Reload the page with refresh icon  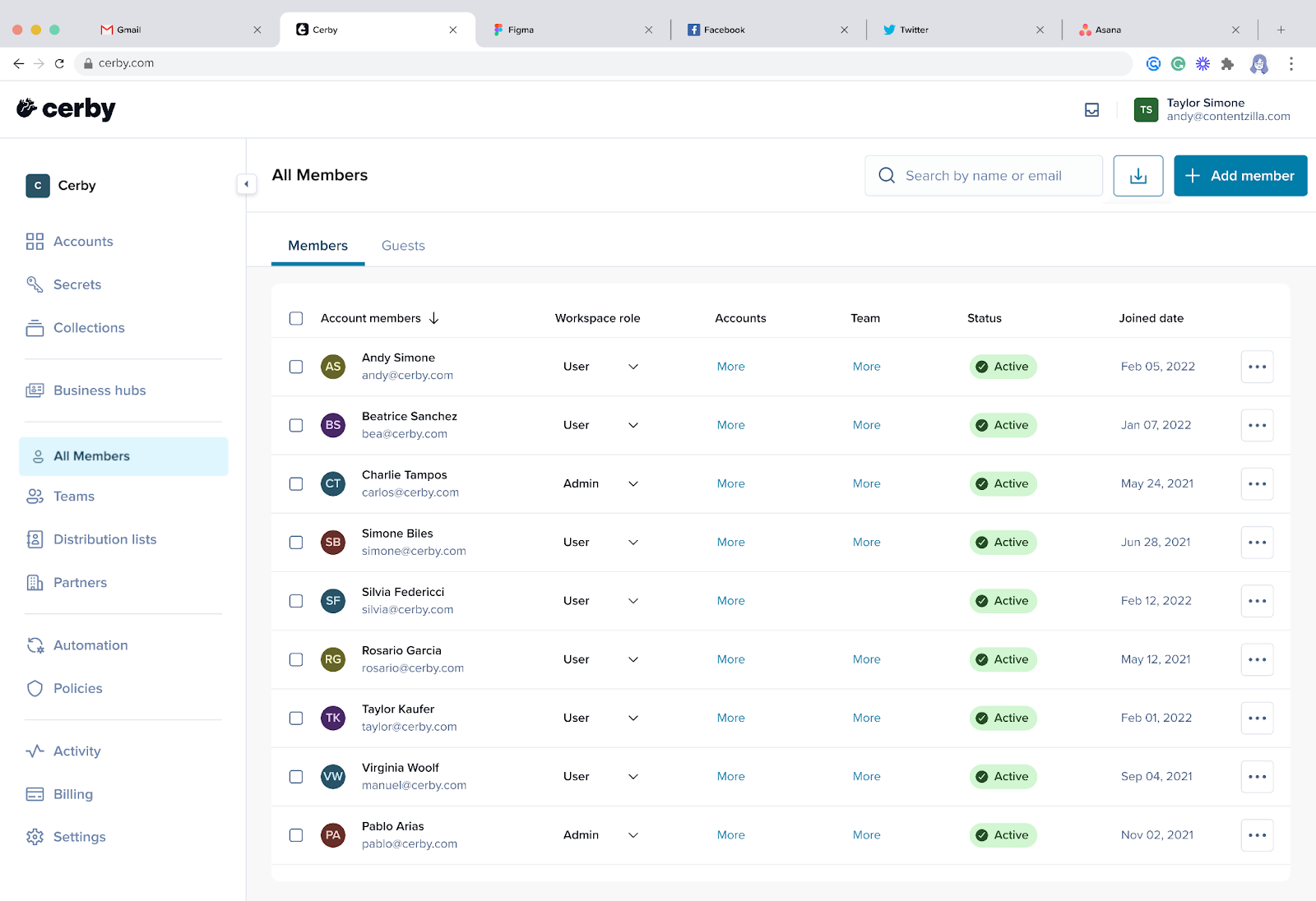(59, 63)
